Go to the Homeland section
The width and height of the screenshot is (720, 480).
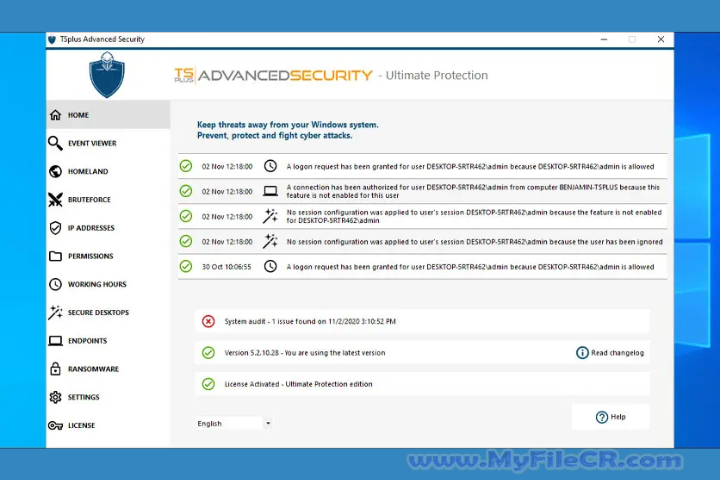pos(108,171)
